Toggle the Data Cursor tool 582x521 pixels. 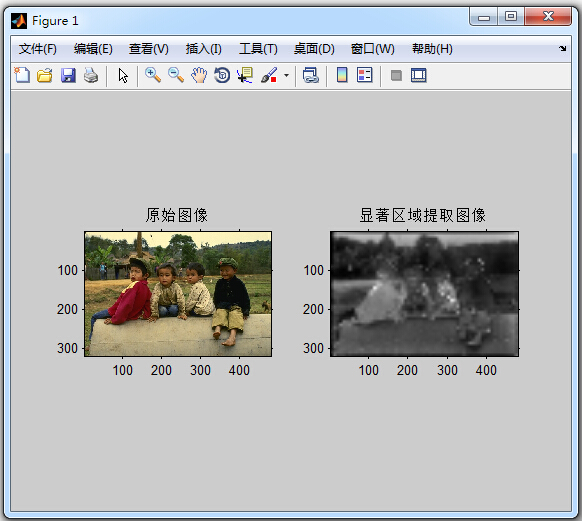[x=245, y=75]
